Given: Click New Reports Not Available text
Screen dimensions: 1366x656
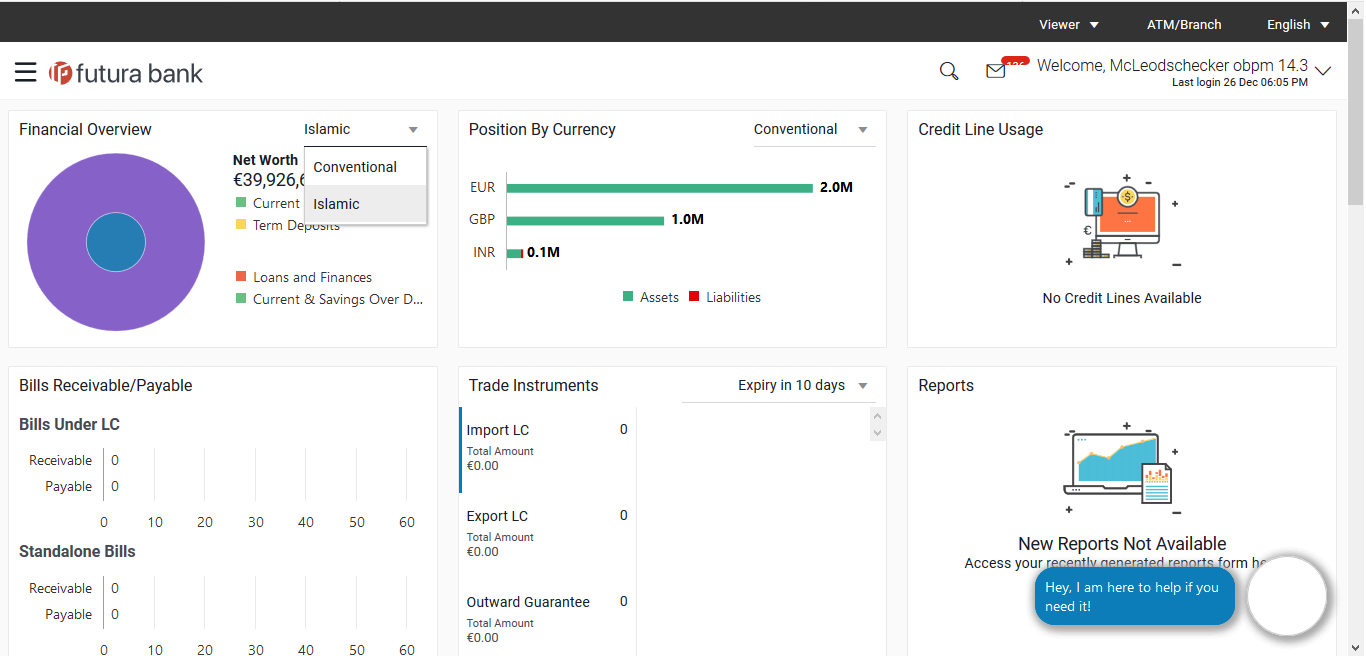Looking at the screenshot, I should click(1122, 544).
